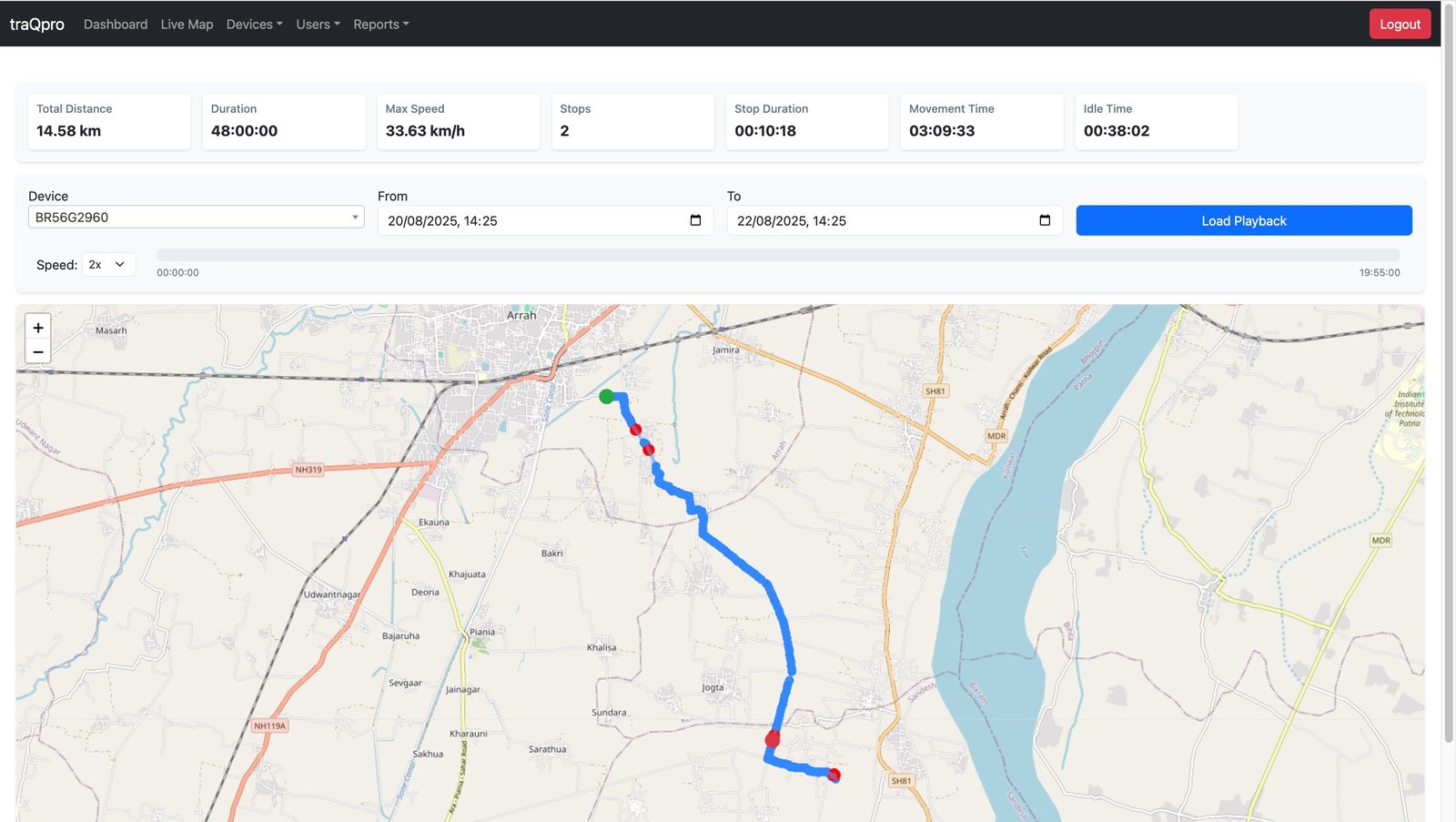Viewport: 1456px width, 822px height.
Task: Click the Idle Time 00:38:02 card
Action: [1157, 122]
